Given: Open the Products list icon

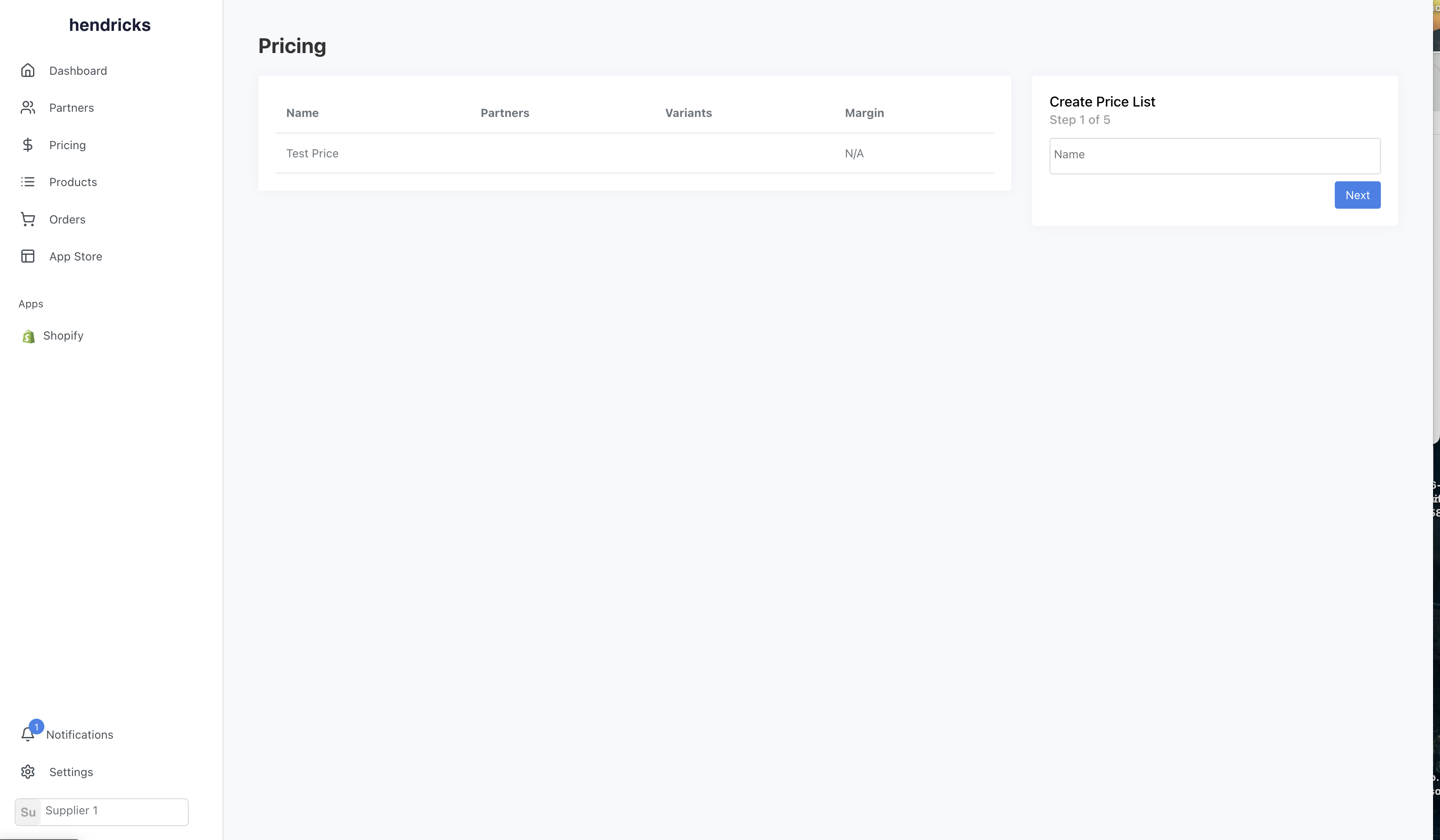Looking at the screenshot, I should [27, 182].
